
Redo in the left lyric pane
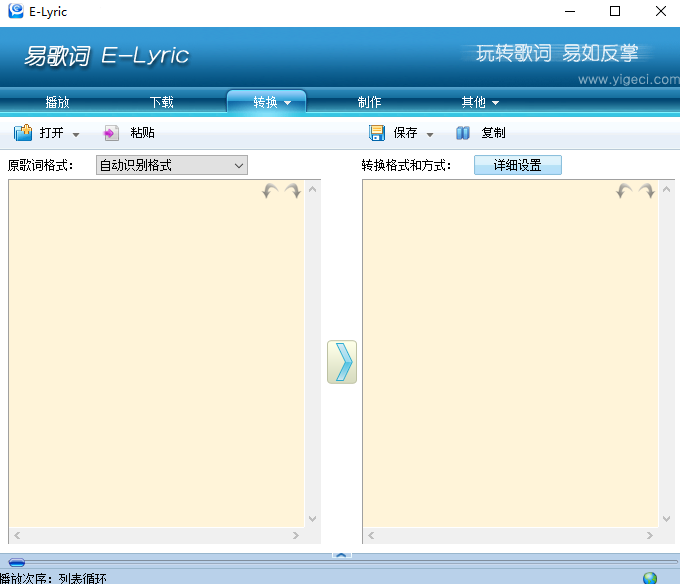pos(293,190)
